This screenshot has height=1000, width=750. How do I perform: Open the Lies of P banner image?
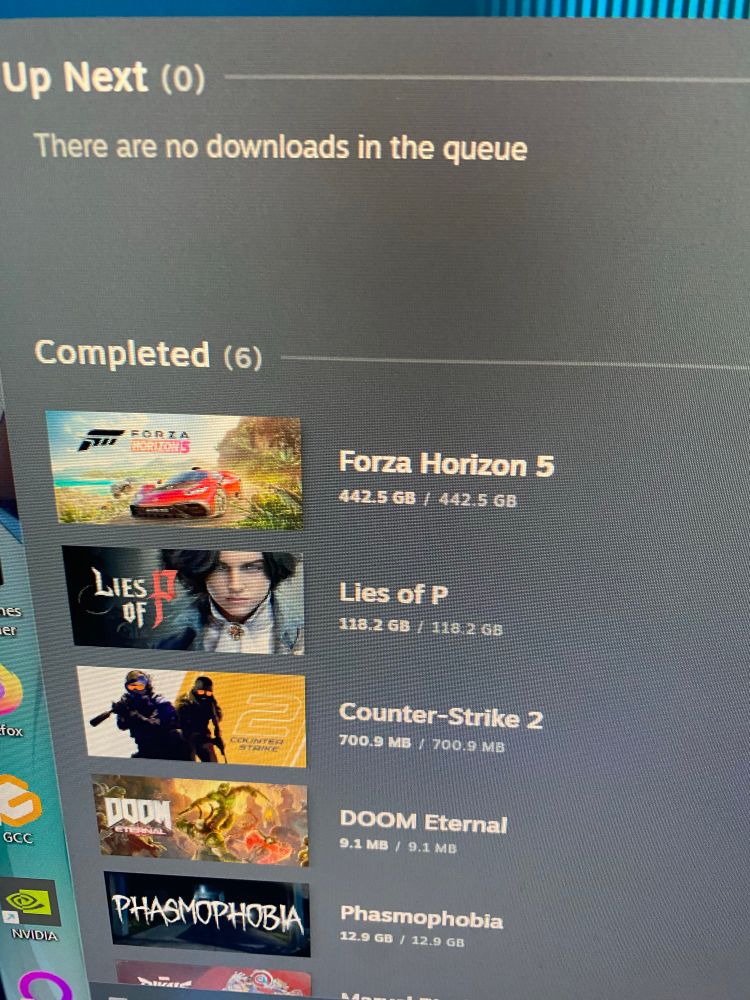pyautogui.click(x=183, y=599)
